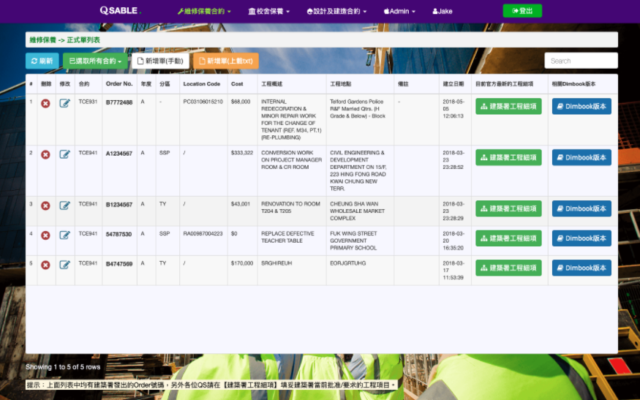640x400 pixels.
Task: Click location code RA00987004223
Action: tap(203, 233)
